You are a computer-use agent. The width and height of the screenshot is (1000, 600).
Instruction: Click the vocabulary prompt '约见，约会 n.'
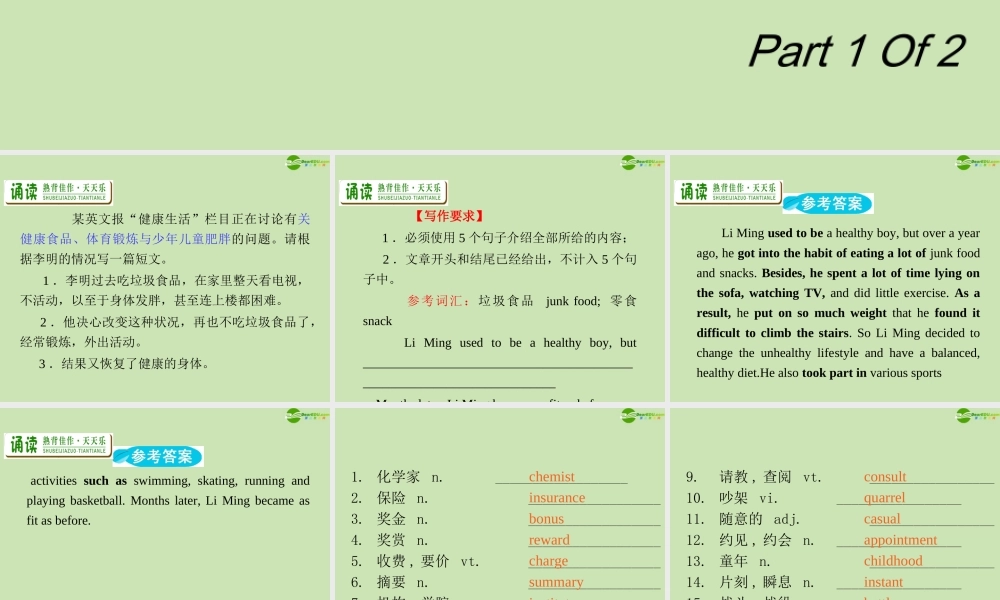(x=767, y=540)
